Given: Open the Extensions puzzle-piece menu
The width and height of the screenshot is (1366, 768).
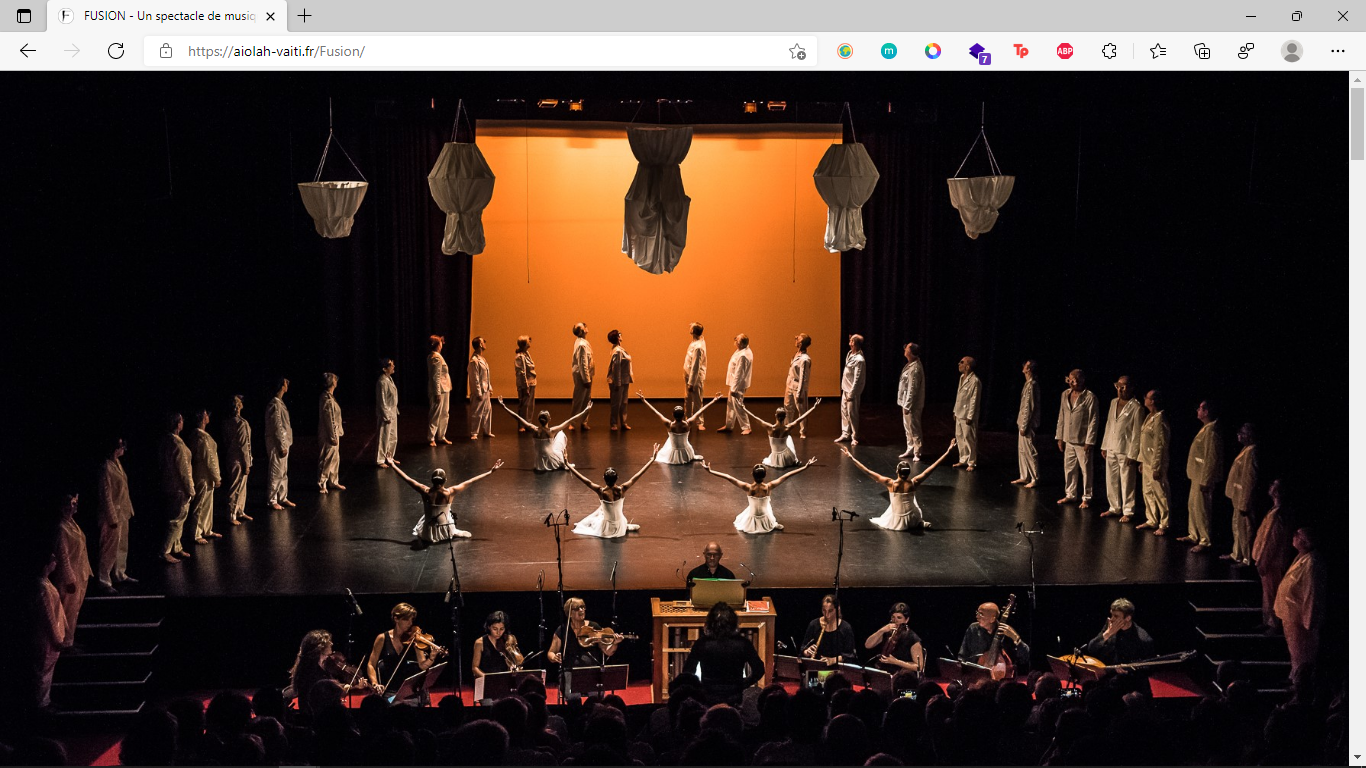Looking at the screenshot, I should point(1108,50).
